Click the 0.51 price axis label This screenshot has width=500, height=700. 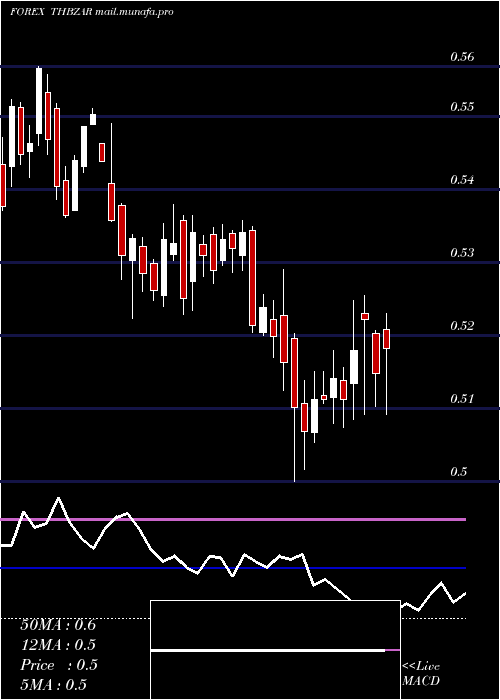462,398
